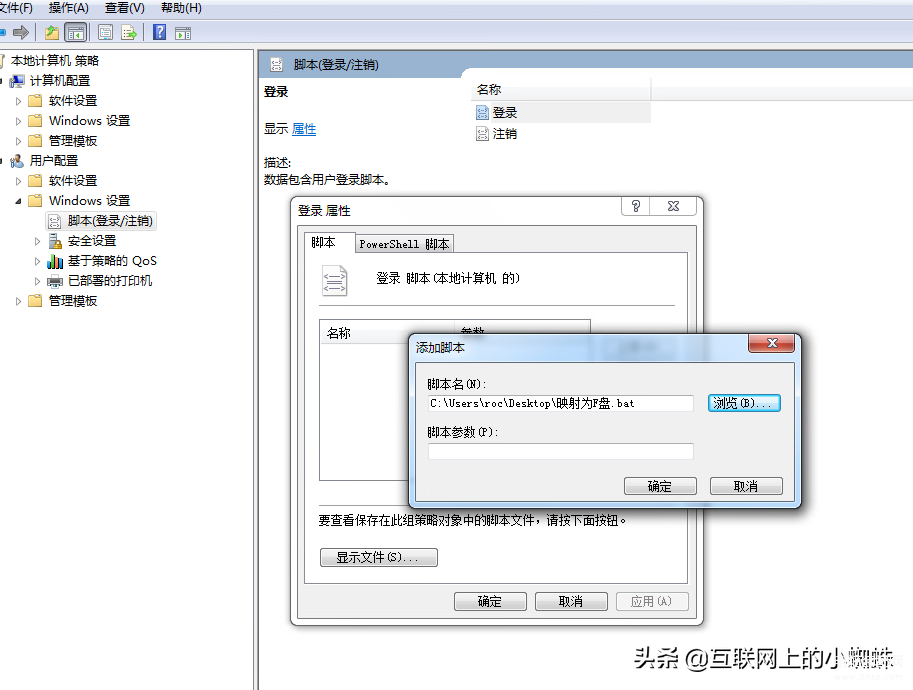Expand 软件设置 under 计算机配置
Viewport: 913px width, 690px height.
click(x=18, y=101)
